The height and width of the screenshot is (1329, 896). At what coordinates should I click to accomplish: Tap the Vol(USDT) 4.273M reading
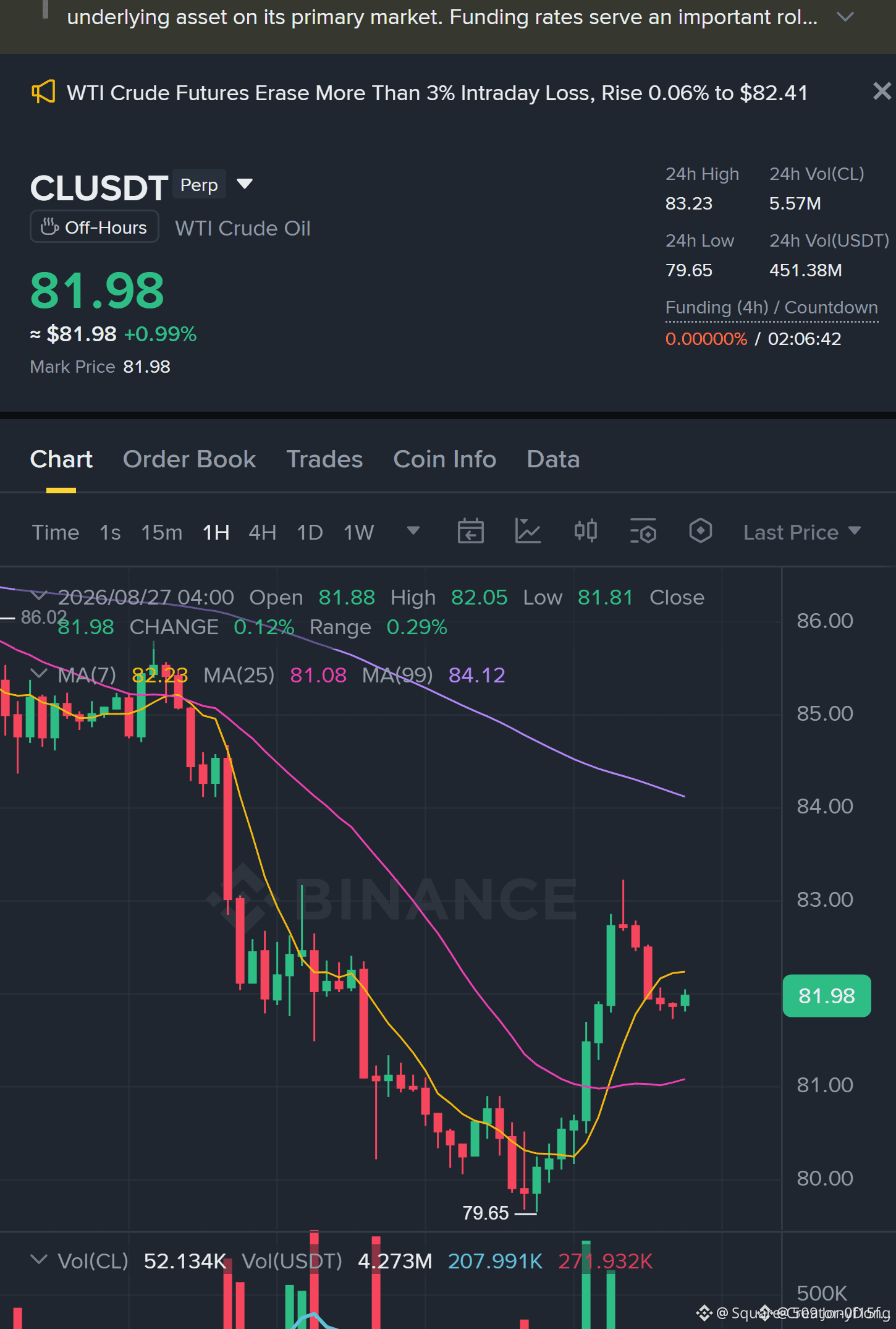point(395,1261)
